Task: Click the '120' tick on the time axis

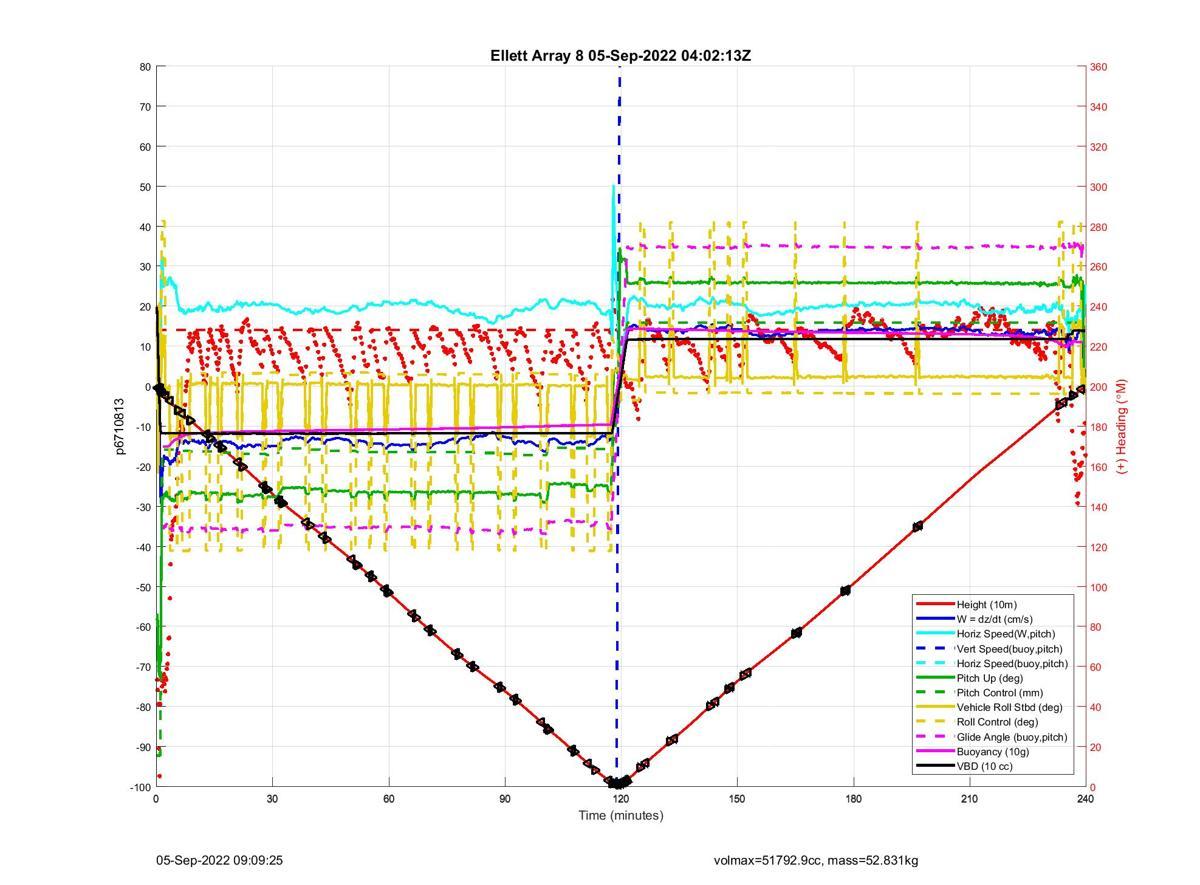Action: point(620,798)
